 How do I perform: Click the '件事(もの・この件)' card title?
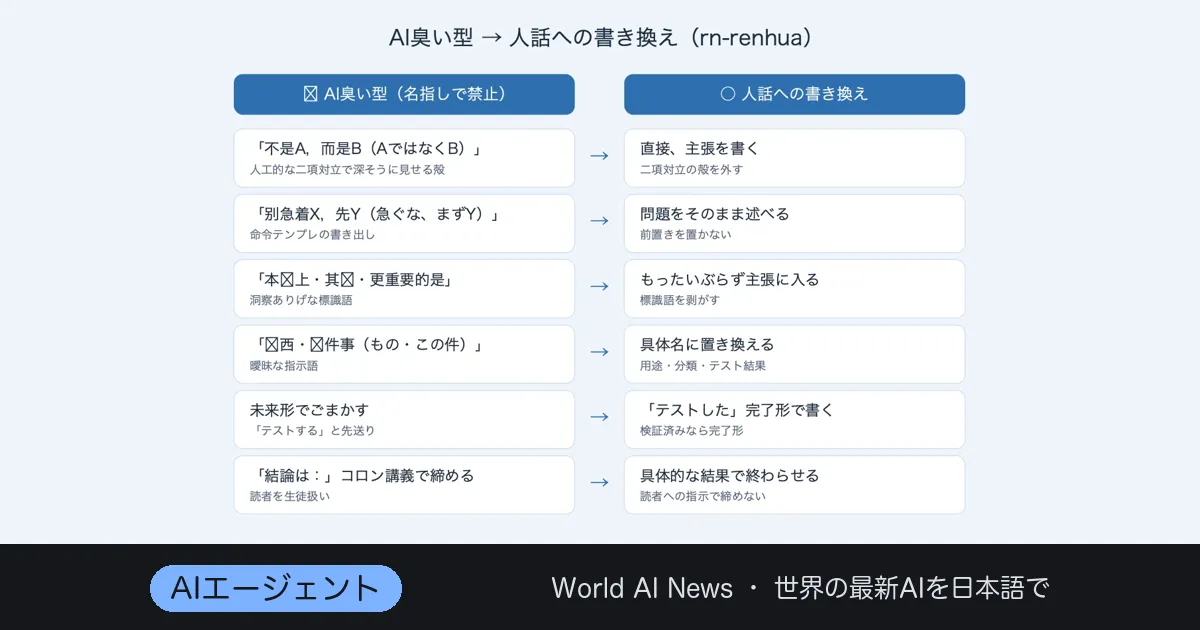coord(368,345)
